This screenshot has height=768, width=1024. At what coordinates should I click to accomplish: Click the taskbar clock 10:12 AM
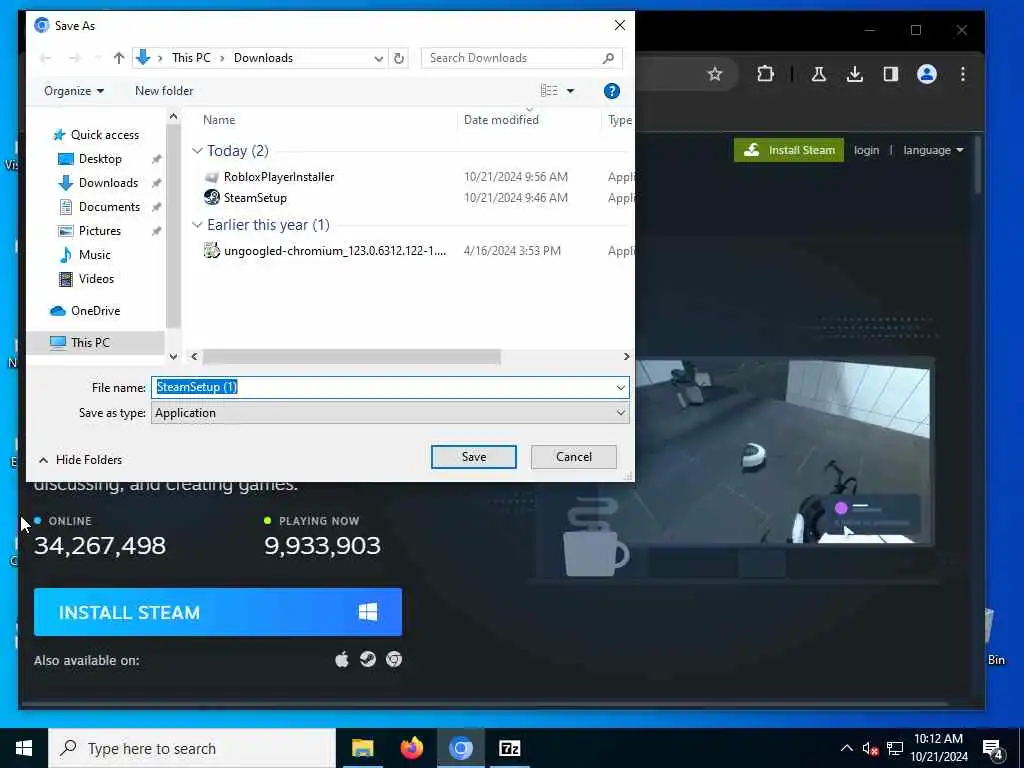click(x=938, y=739)
